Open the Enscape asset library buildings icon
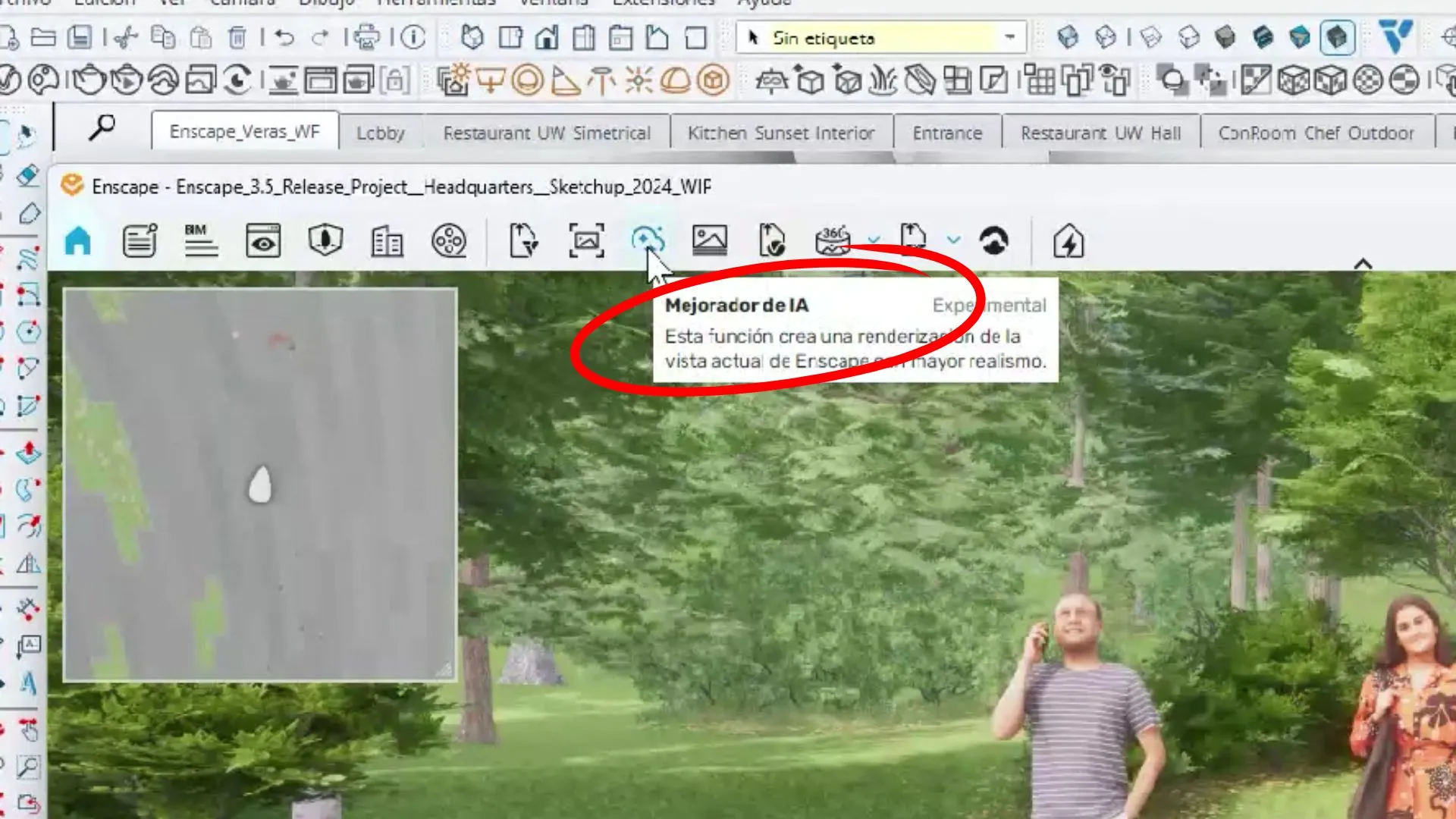Screen dimensions: 1456x819 coord(387,241)
